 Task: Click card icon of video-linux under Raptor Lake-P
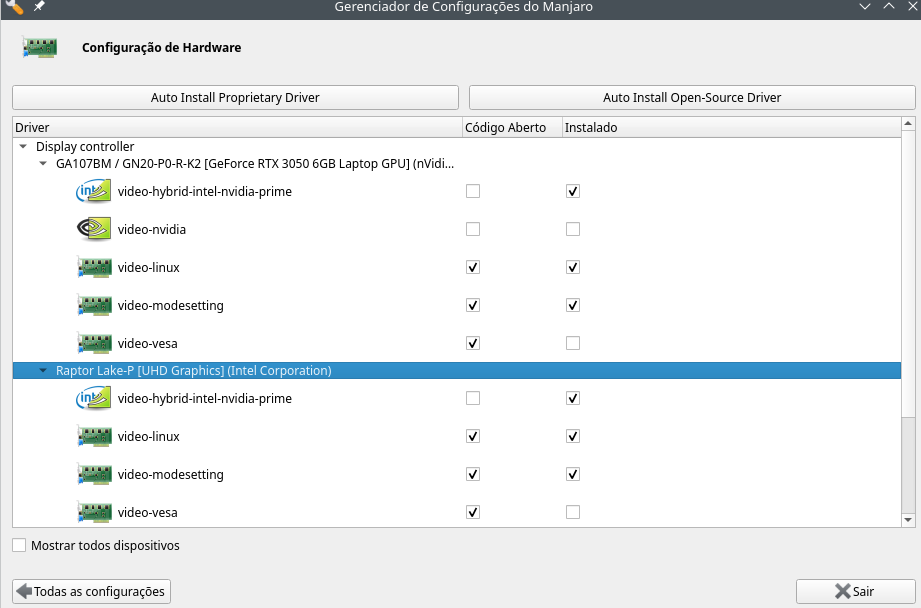(x=94, y=436)
